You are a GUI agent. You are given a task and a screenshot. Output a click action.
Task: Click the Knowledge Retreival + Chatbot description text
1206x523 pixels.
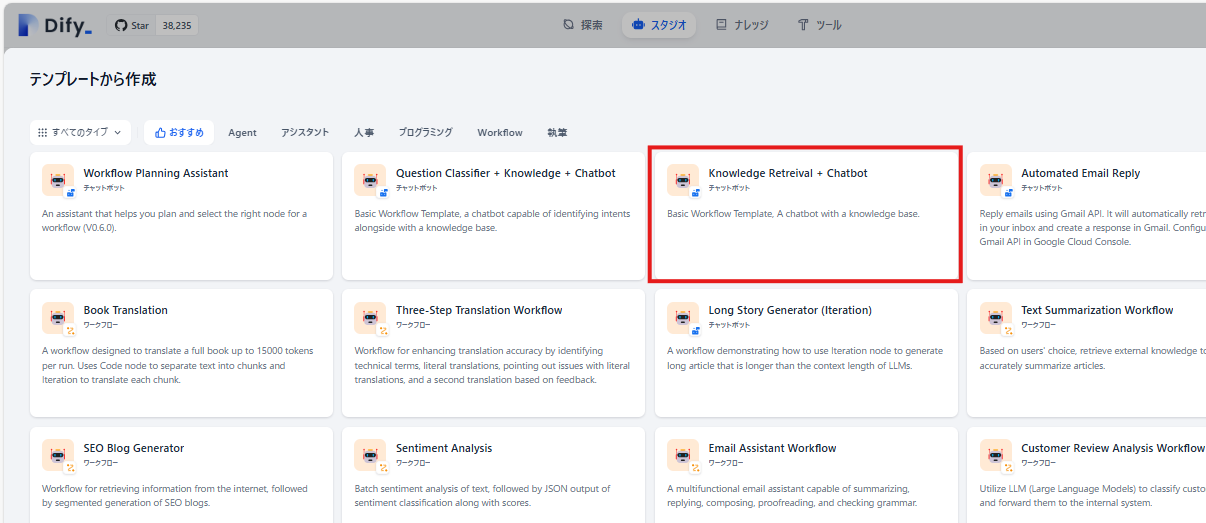(793, 214)
